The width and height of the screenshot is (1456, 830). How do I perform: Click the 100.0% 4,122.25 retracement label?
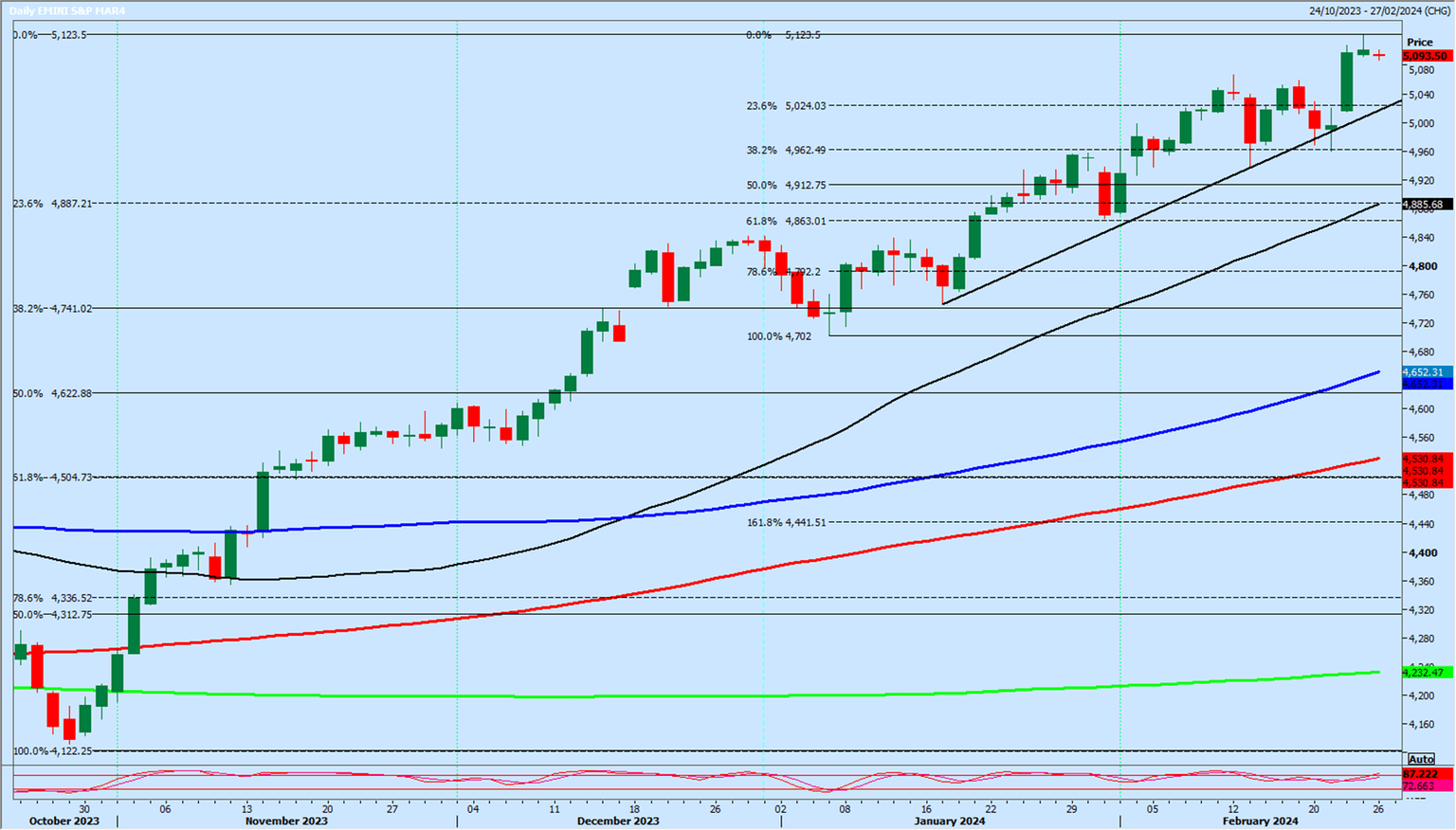coord(52,750)
